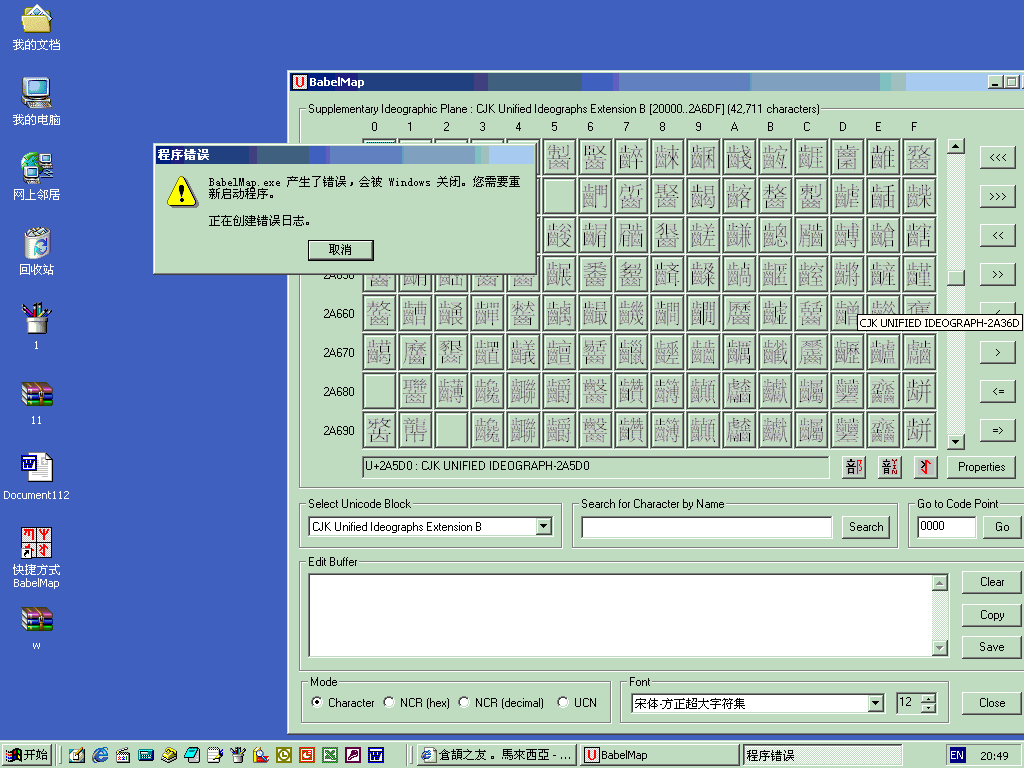1024x768 pixels.
Task: Click the >> navigation button
Action: pos(998,274)
